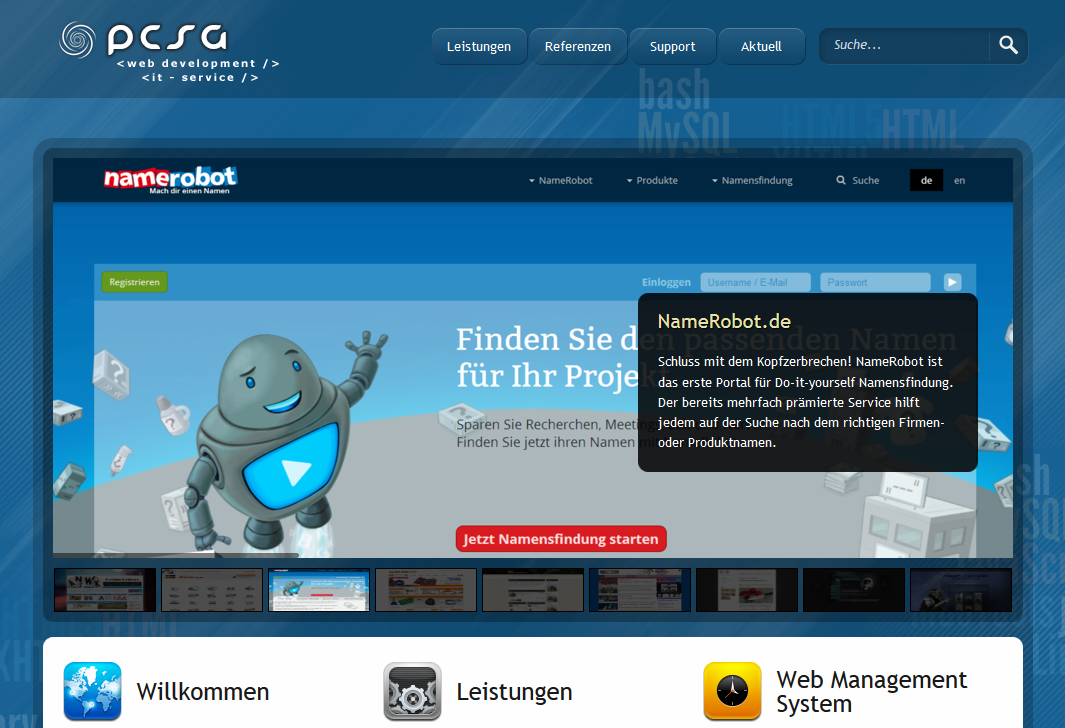
Task: Click Jetzt Namensfindung starten button
Action: click(561, 539)
